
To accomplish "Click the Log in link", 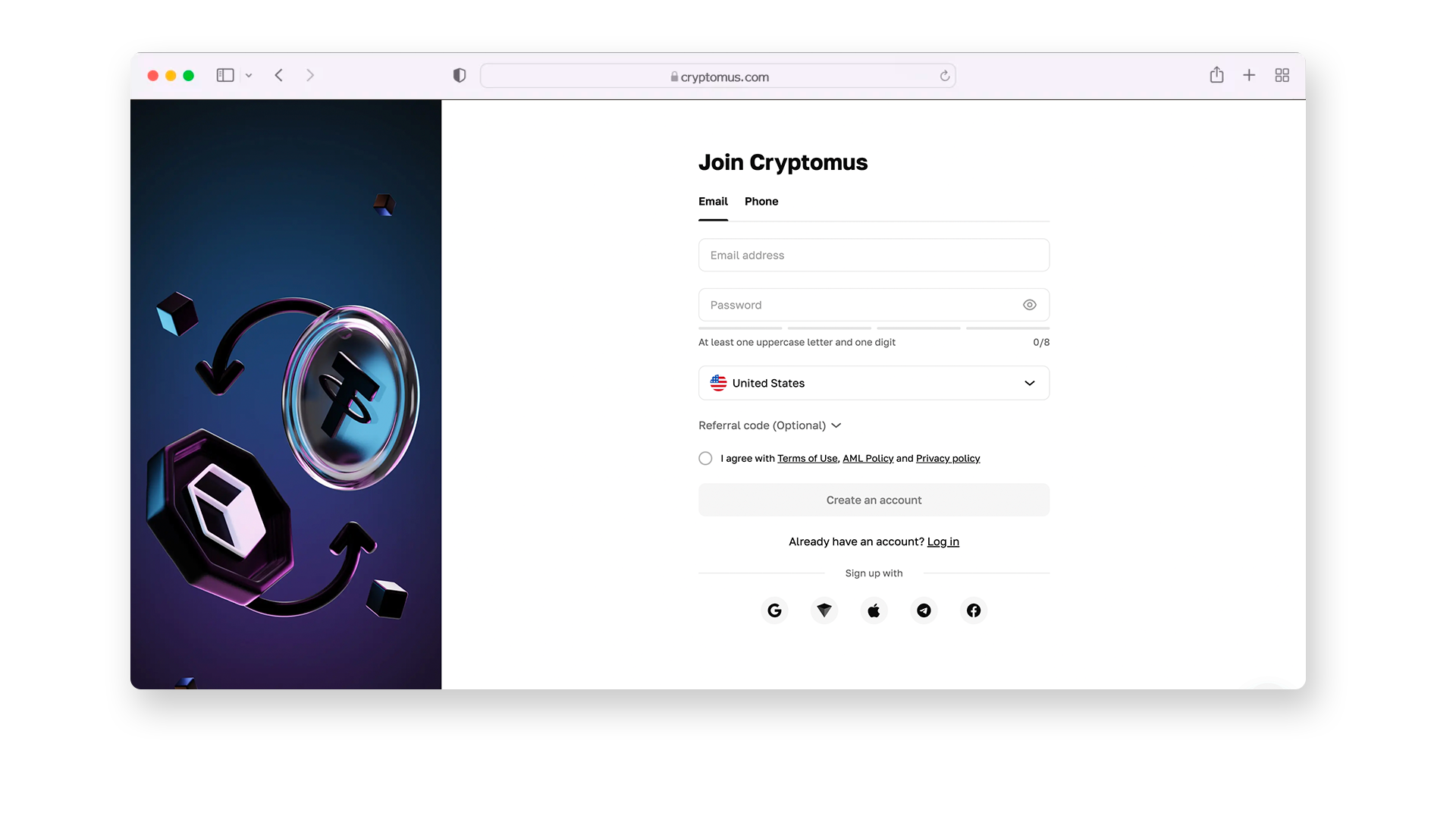I will pos(943,541).
